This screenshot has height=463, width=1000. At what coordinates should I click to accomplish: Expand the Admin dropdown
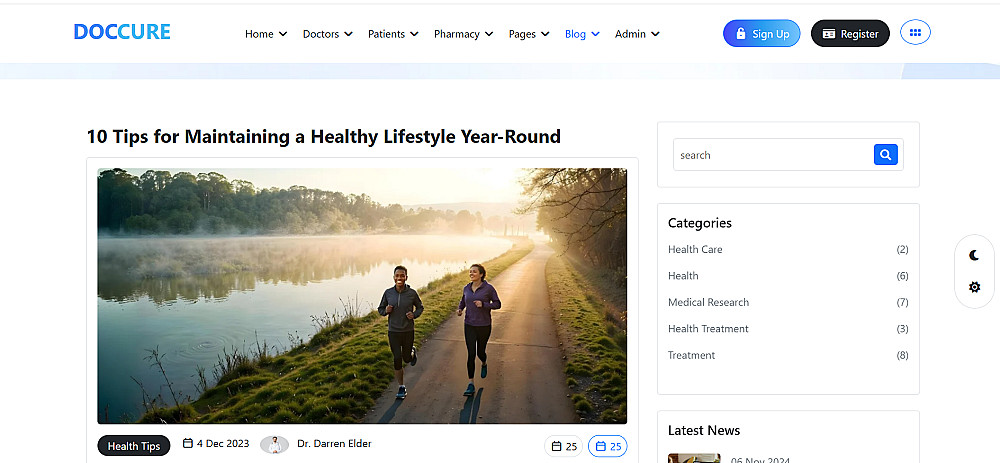pyautogui.click(x=637, y=34)
